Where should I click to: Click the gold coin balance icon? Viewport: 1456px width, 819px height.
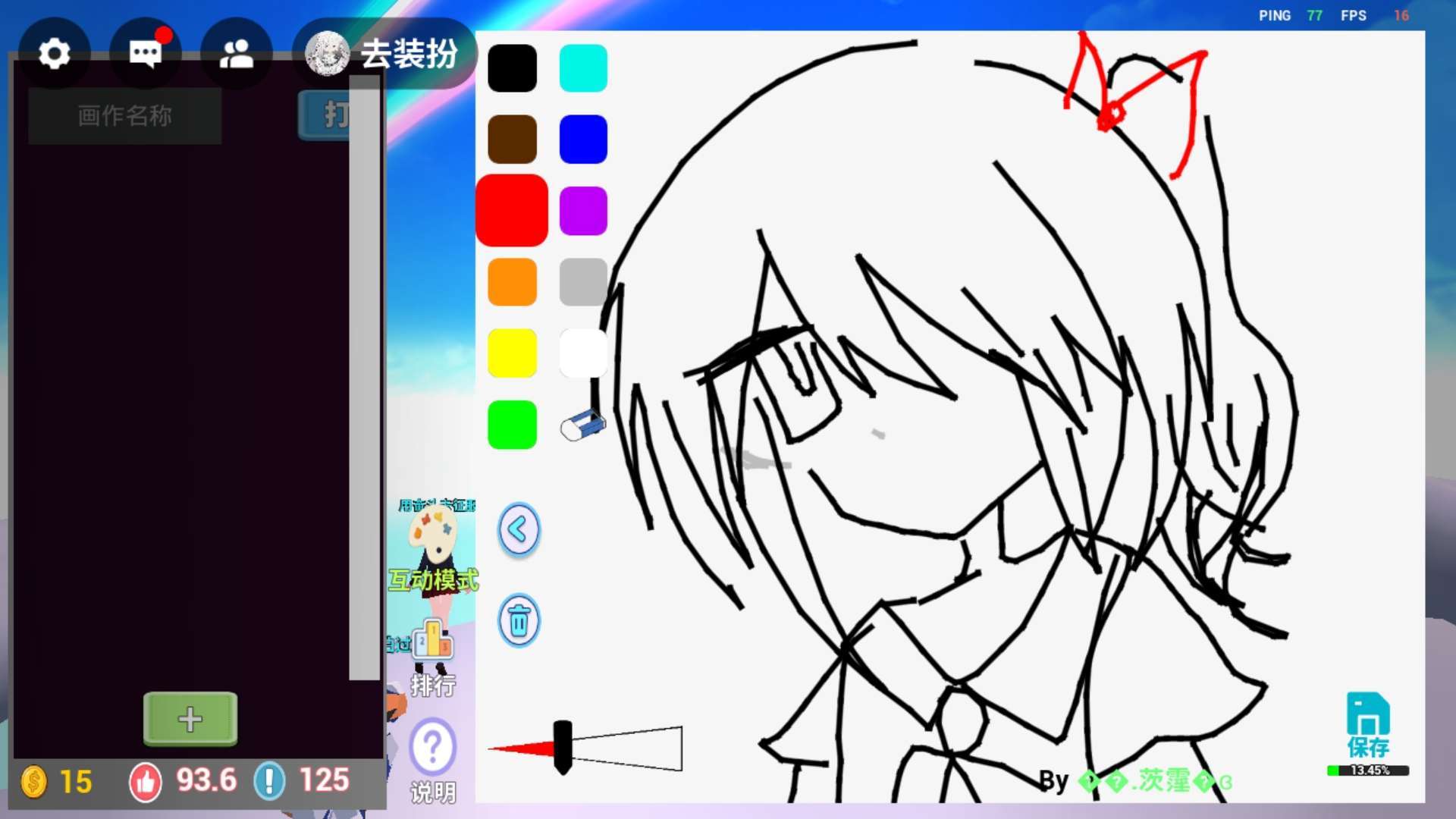[34, 782]
